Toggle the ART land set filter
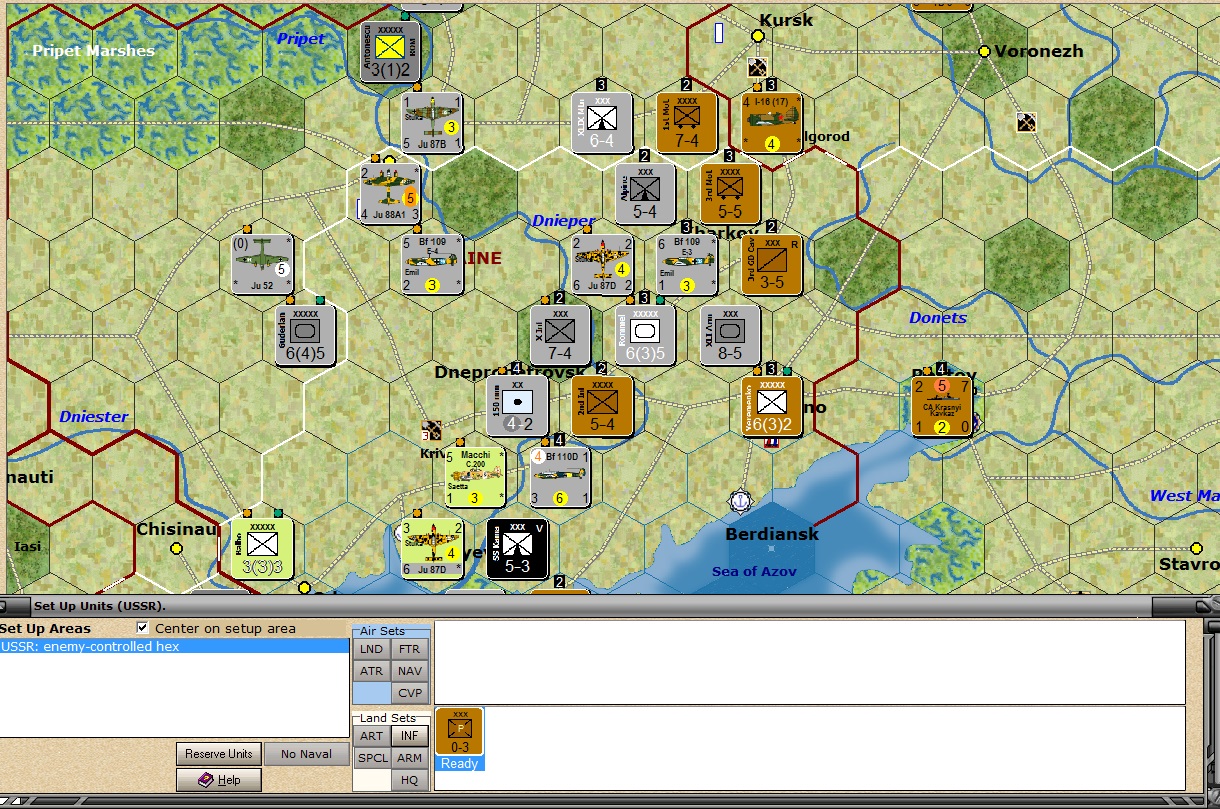This screenshot has width=1220, height=809. [x=371, y=736]
